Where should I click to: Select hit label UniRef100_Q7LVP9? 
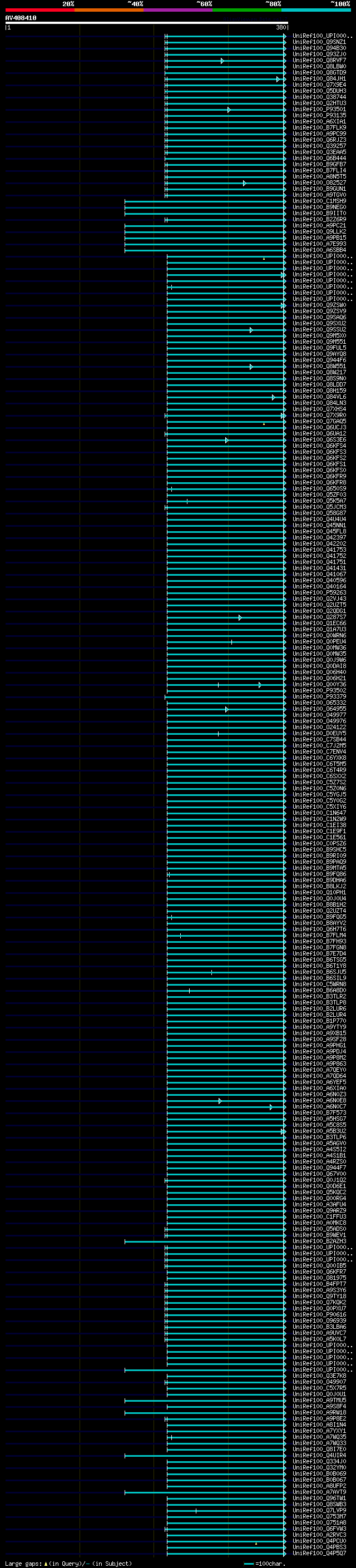pyautogui.click(x=319, y=1511)
